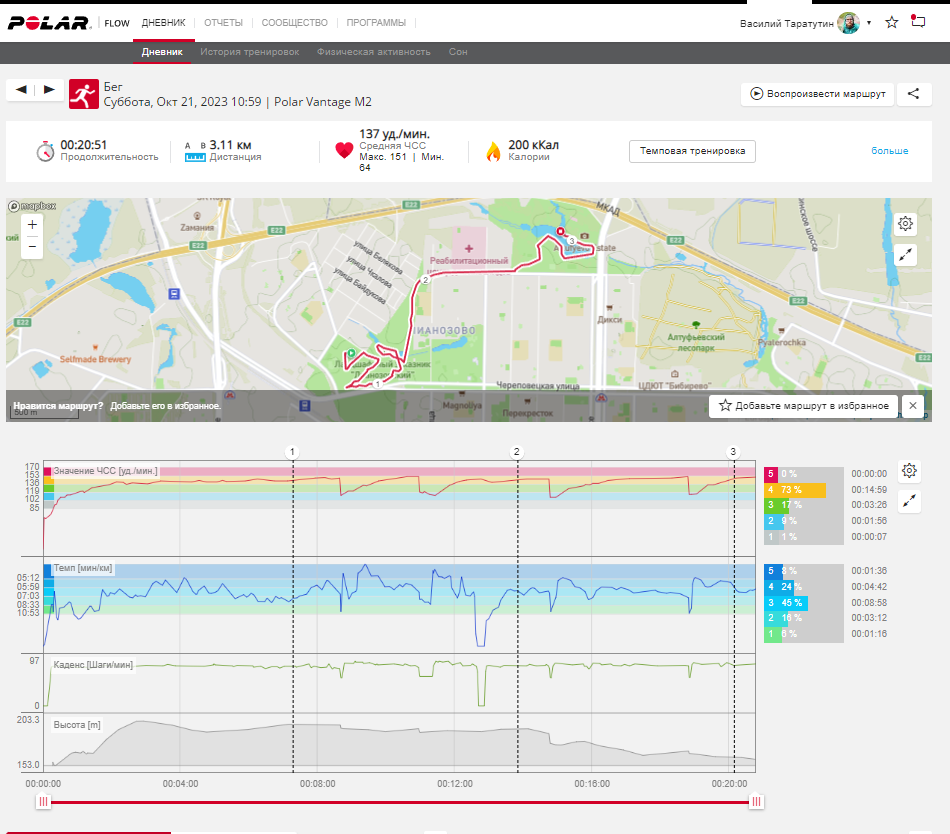Click Воспроизвести маршрут button
The image size is (950, 834).
click(x=818, y=94)
